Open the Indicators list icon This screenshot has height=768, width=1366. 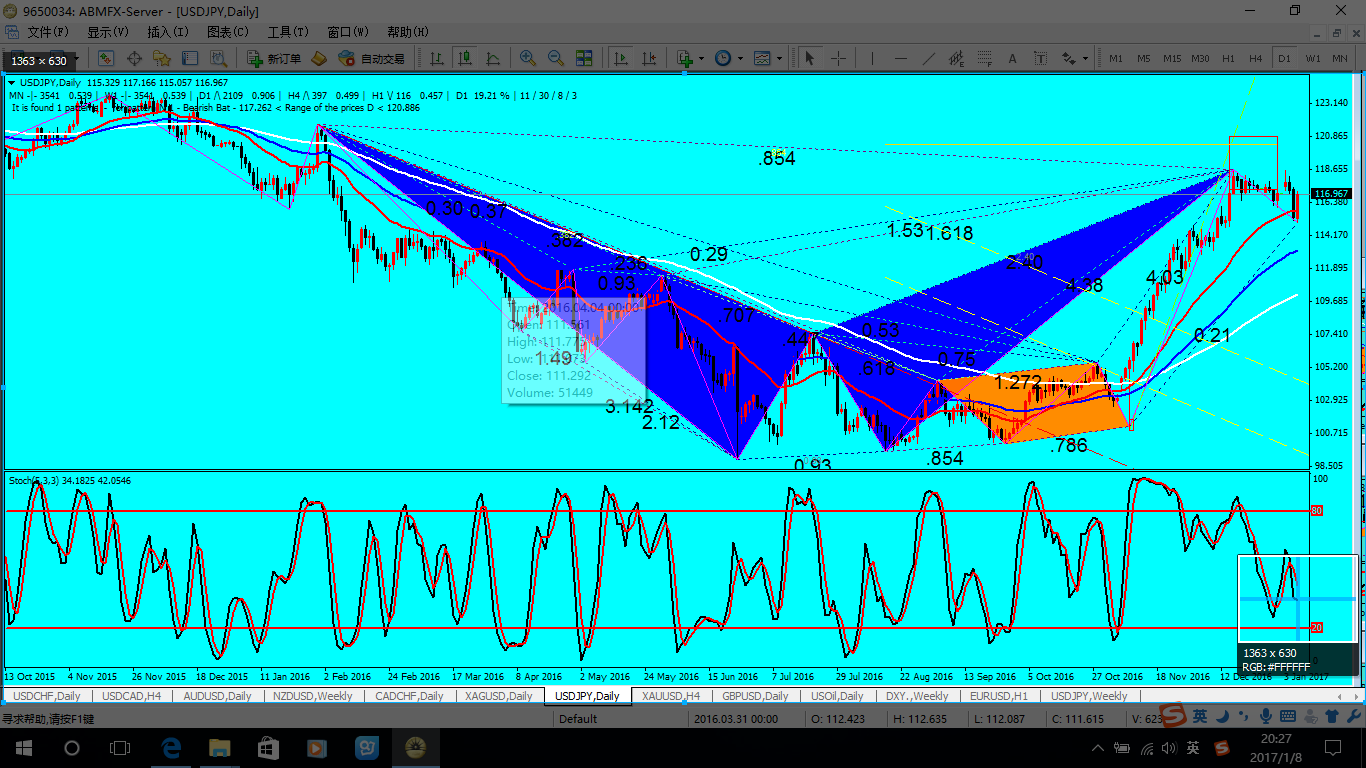[684, 58]
